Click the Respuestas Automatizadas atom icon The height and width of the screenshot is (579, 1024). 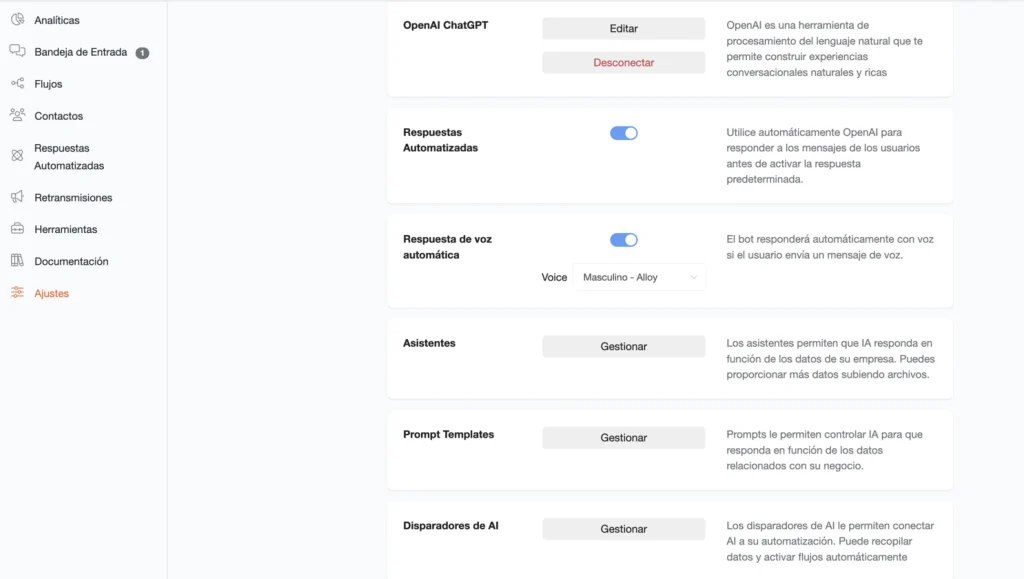tap(18, 155)
